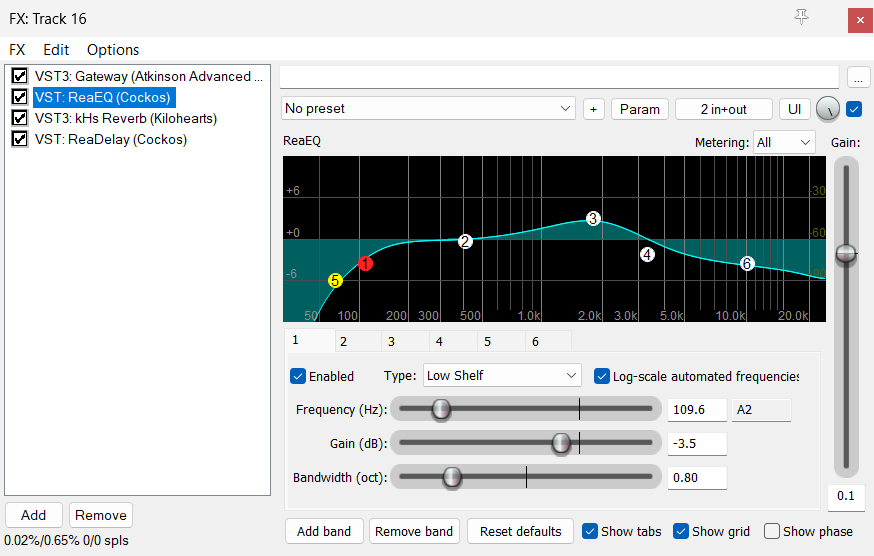874x556 pixels.
Task: Select VST3: Gateway in FX list
Action: pyautogui.click(x=148, y=76)
